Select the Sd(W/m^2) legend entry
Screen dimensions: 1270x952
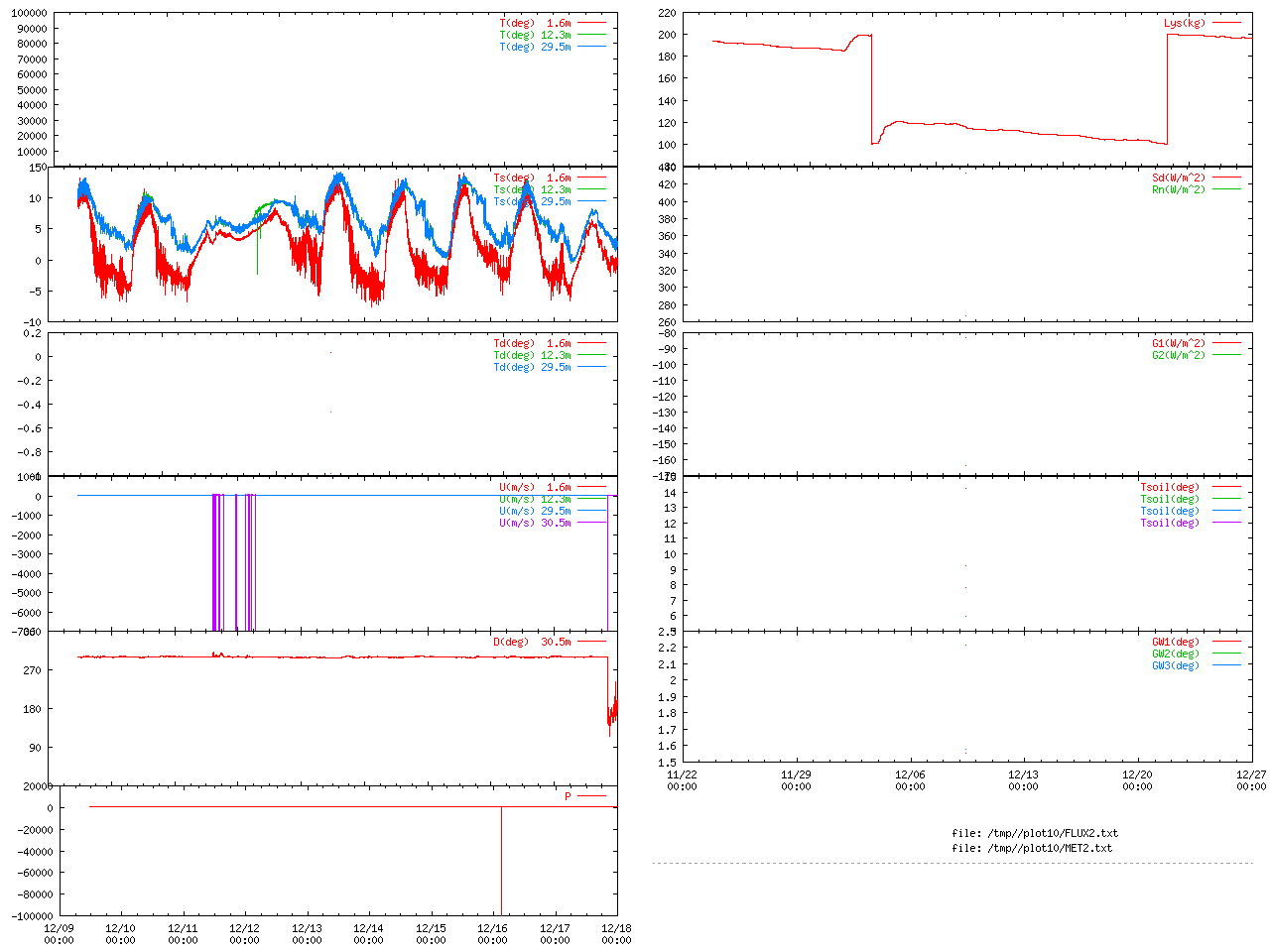pyautogui.click(x=1178, y=178)
